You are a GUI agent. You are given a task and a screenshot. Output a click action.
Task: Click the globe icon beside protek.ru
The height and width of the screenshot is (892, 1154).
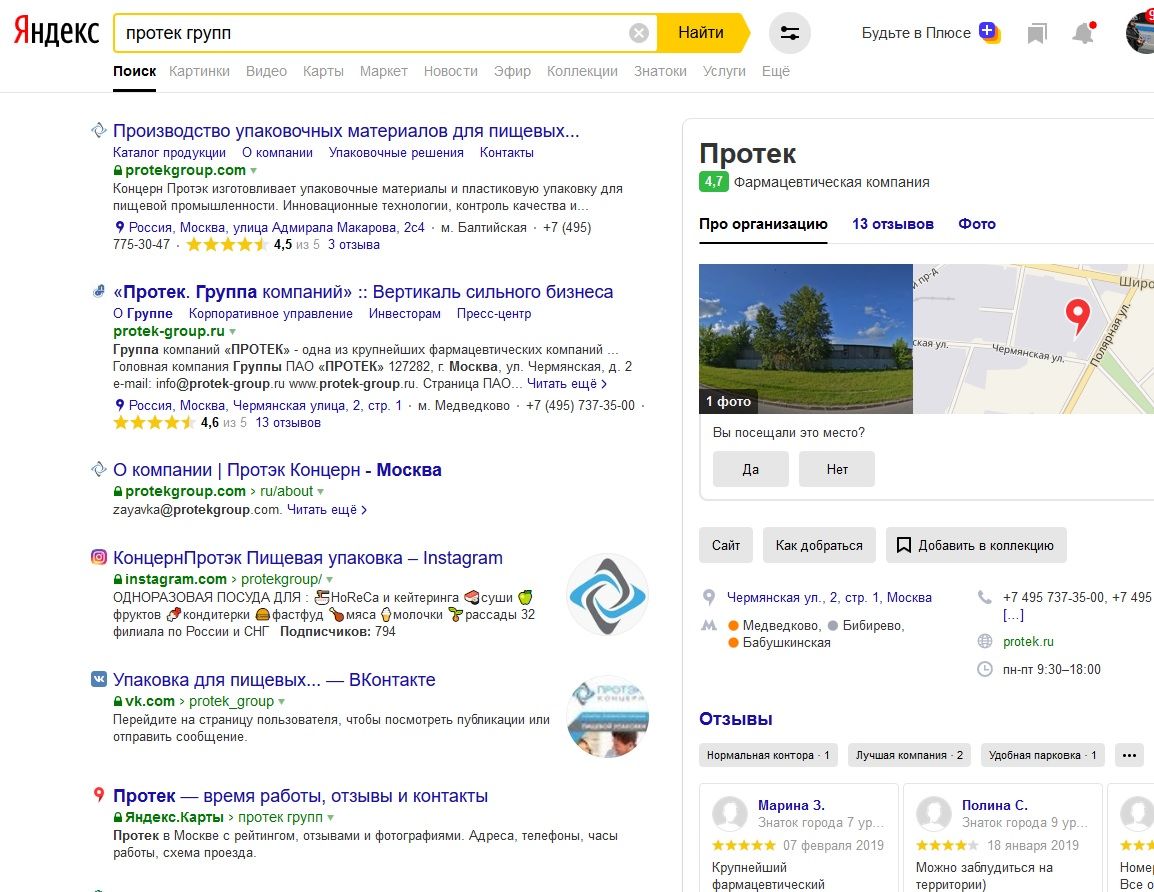(985, 641)
